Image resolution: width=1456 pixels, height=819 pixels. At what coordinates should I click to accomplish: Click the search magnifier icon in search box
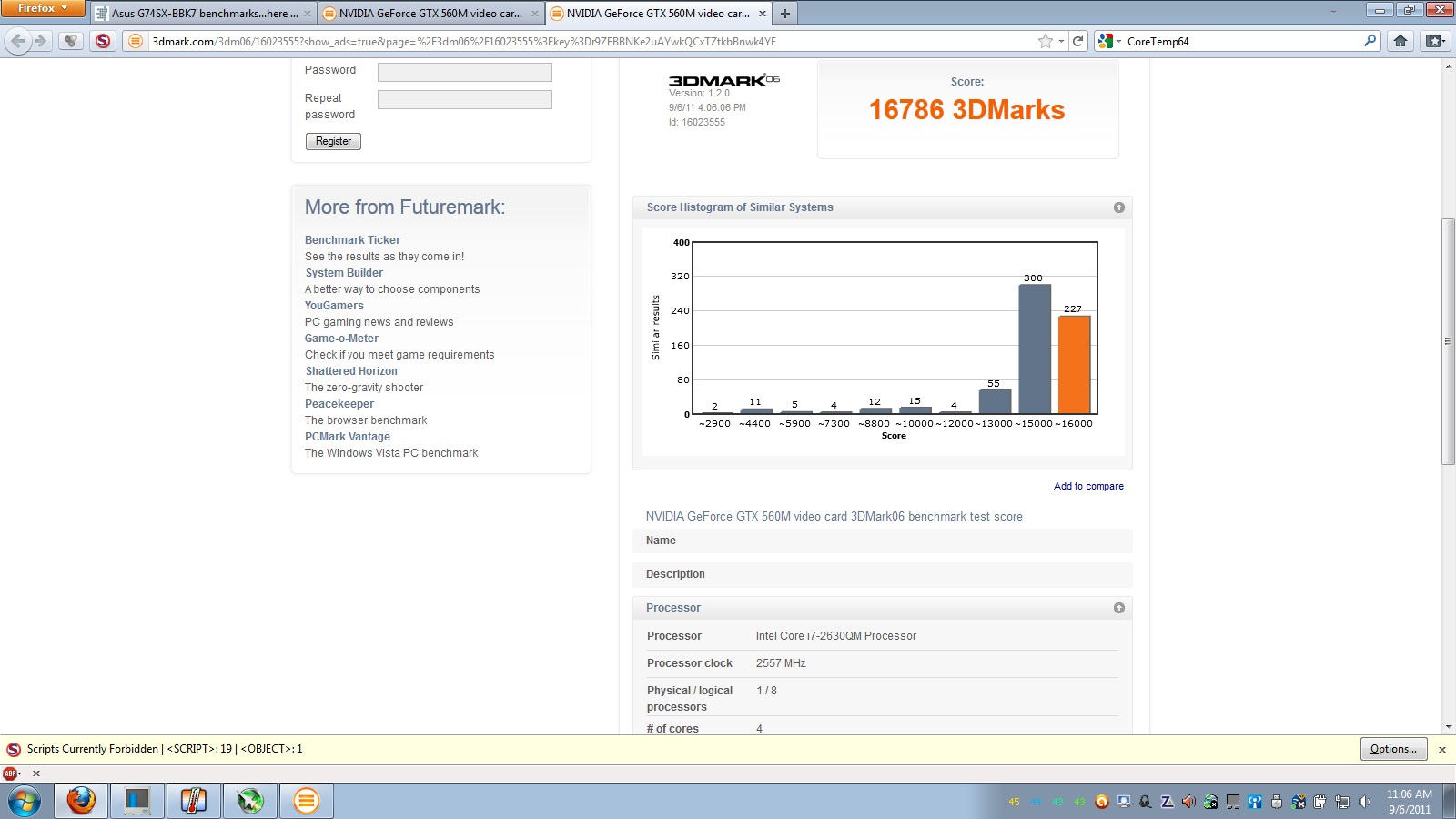tap(1370, 41)
